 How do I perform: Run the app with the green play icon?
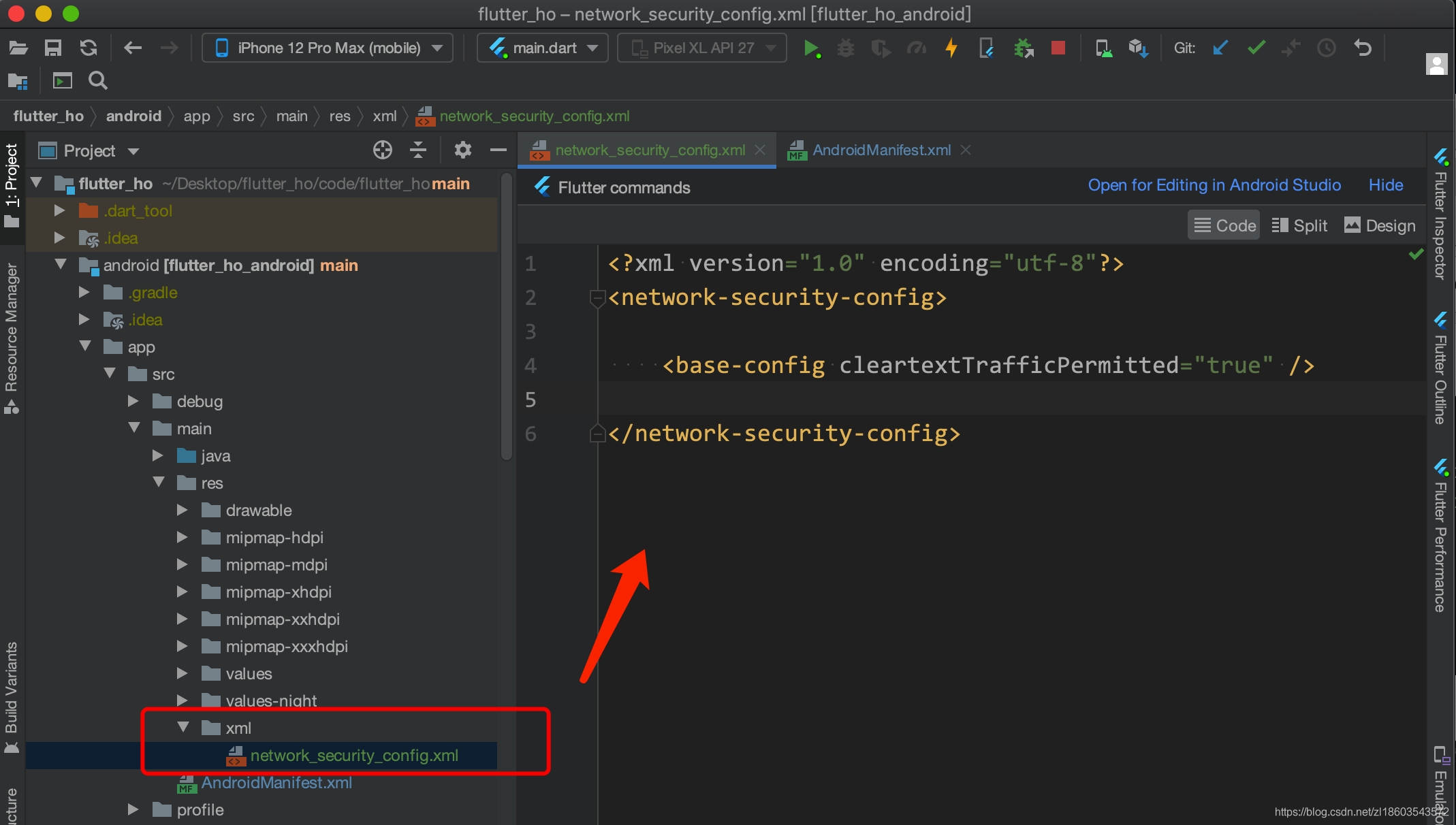(x=811, y=48)
